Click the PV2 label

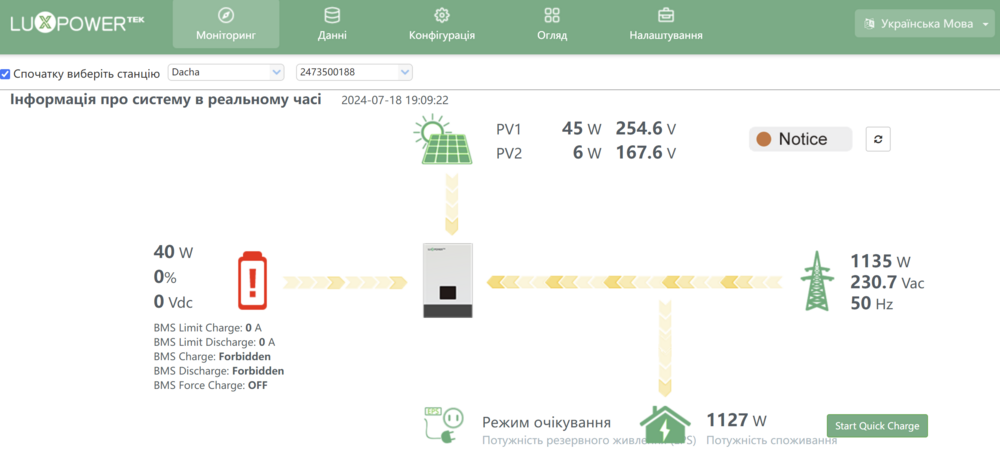coord(509,154)
